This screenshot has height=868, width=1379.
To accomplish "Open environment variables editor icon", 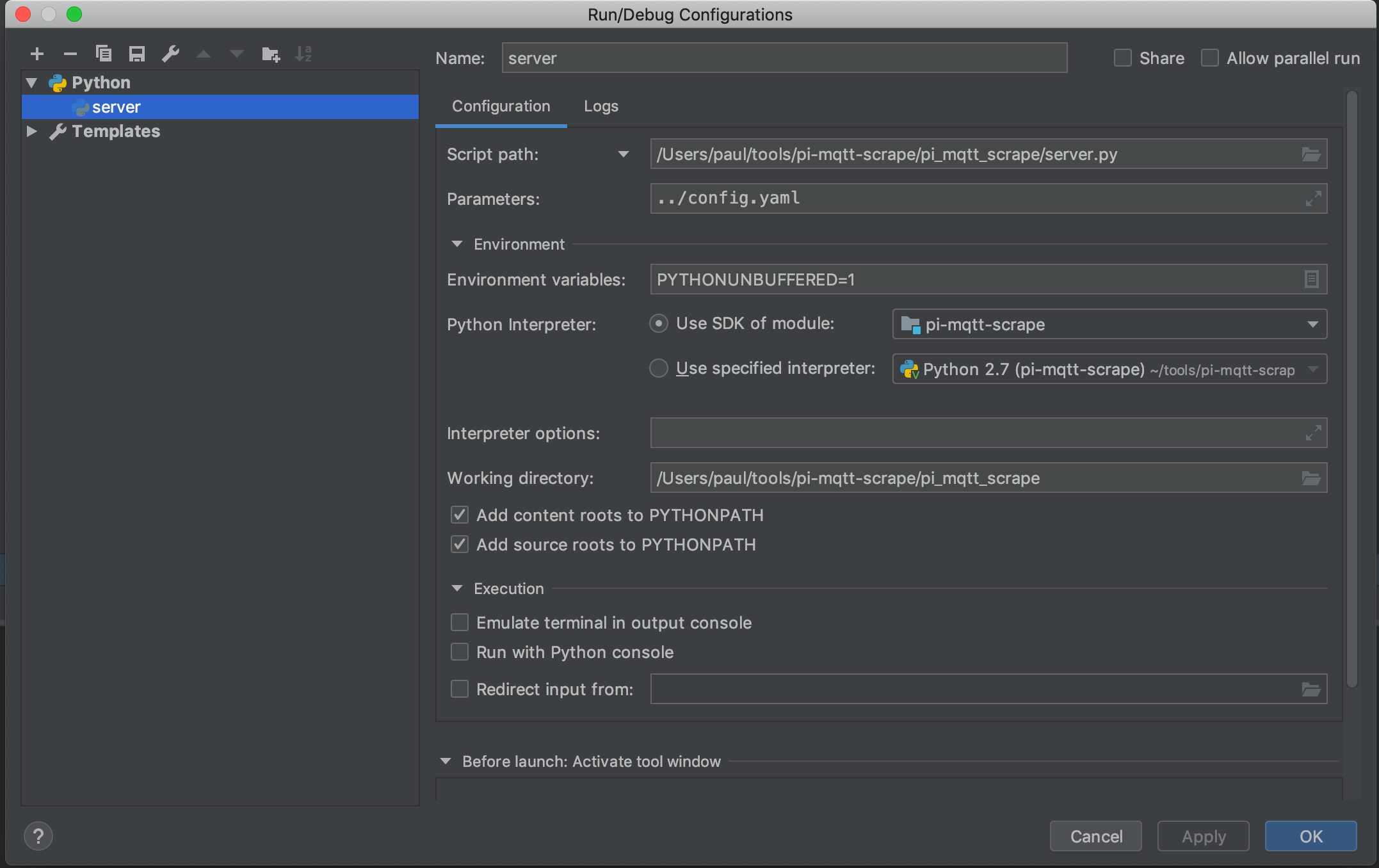I will coord(1311,279).
